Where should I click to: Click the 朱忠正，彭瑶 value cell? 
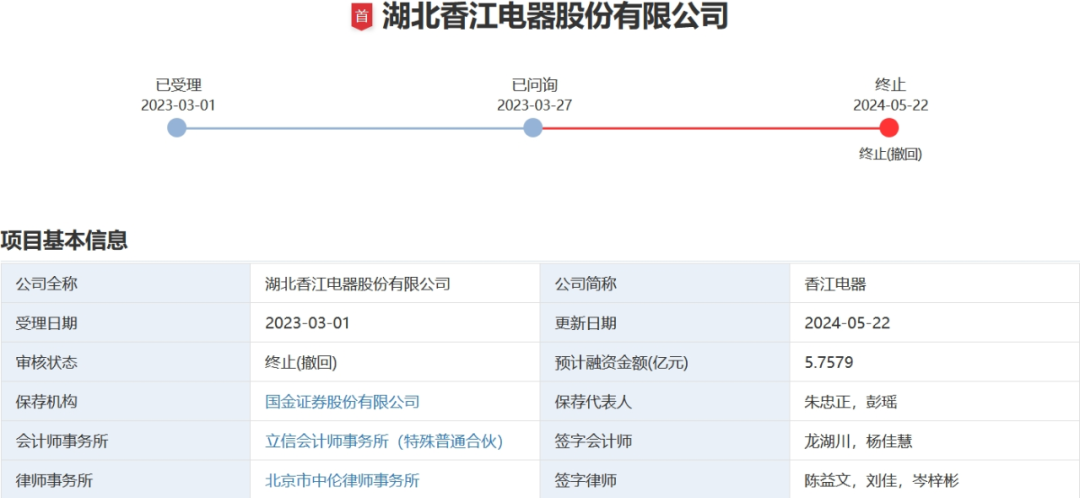(x=935, y=402)
